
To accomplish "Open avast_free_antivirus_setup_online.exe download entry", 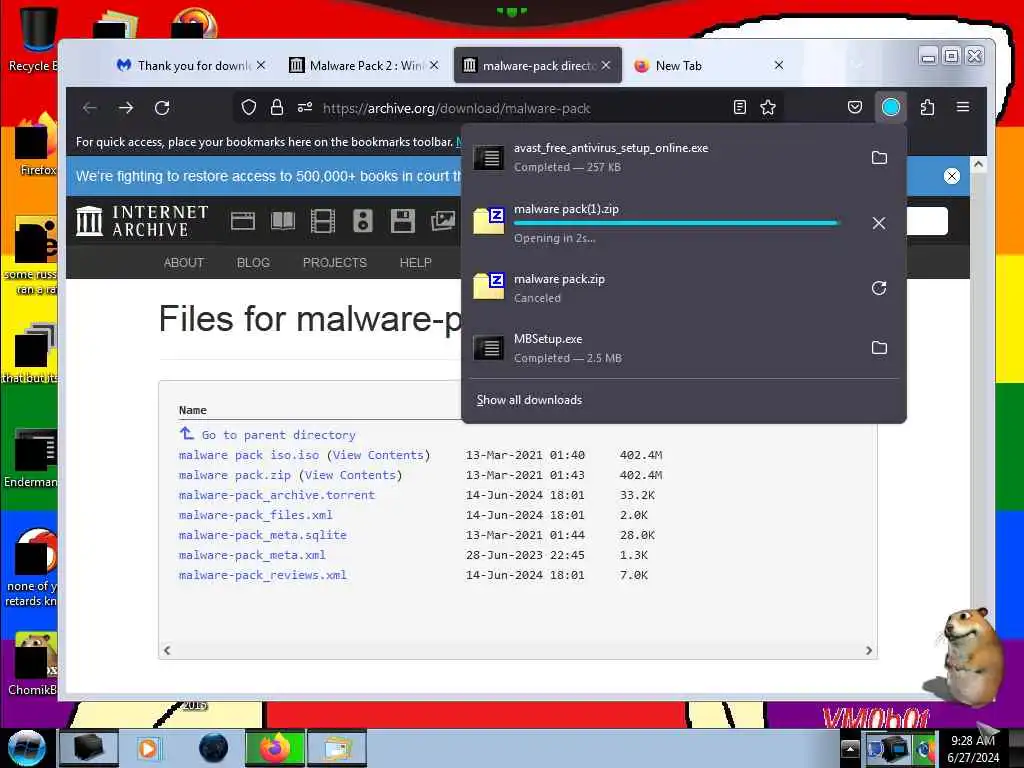I will pos(663,157).
